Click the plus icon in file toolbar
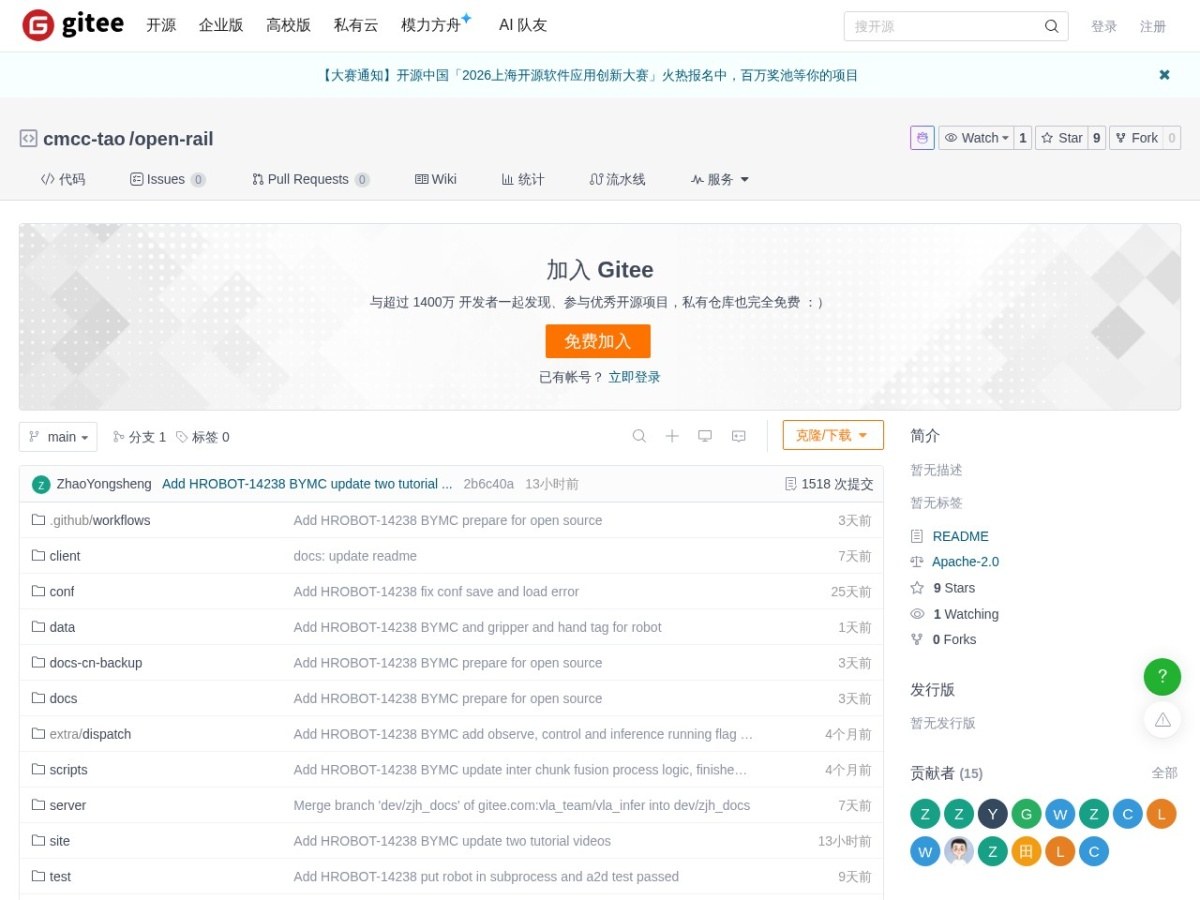 point(672,436)
